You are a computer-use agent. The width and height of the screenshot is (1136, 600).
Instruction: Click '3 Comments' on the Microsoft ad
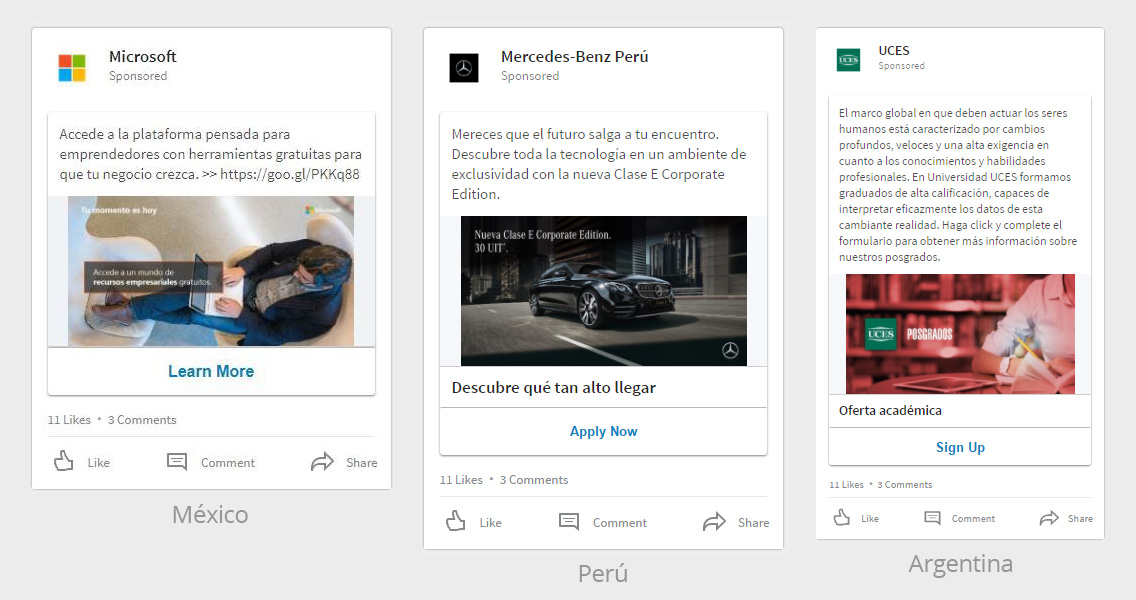coord(142,420)
